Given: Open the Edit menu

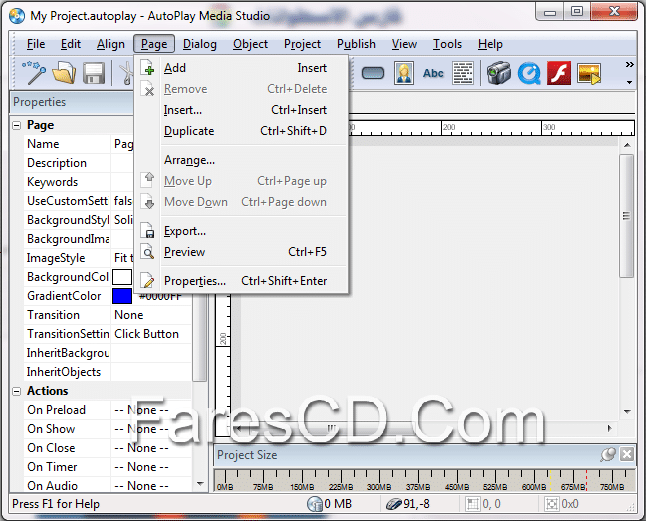Looking at the screenshot, I should pyautogui.click(x=71, y=44).
